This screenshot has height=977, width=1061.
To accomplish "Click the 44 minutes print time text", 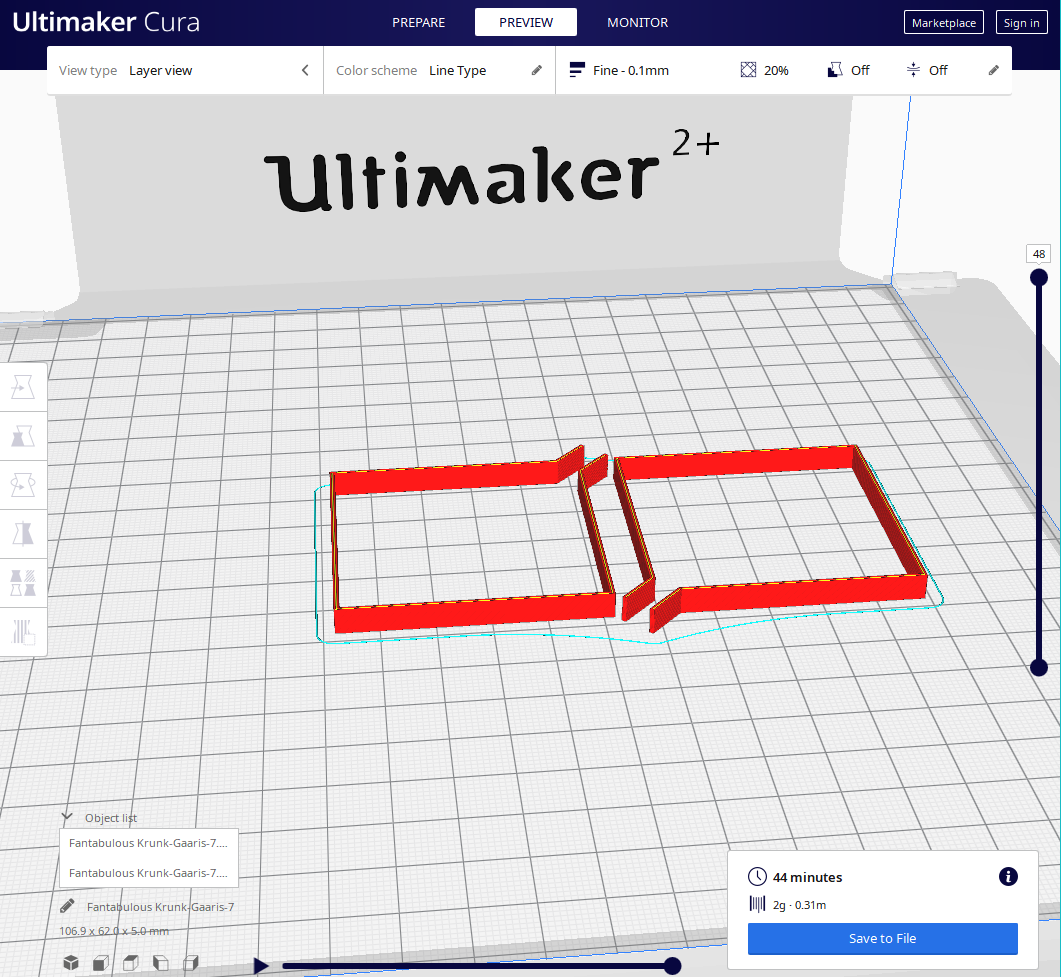I will 807,877.
